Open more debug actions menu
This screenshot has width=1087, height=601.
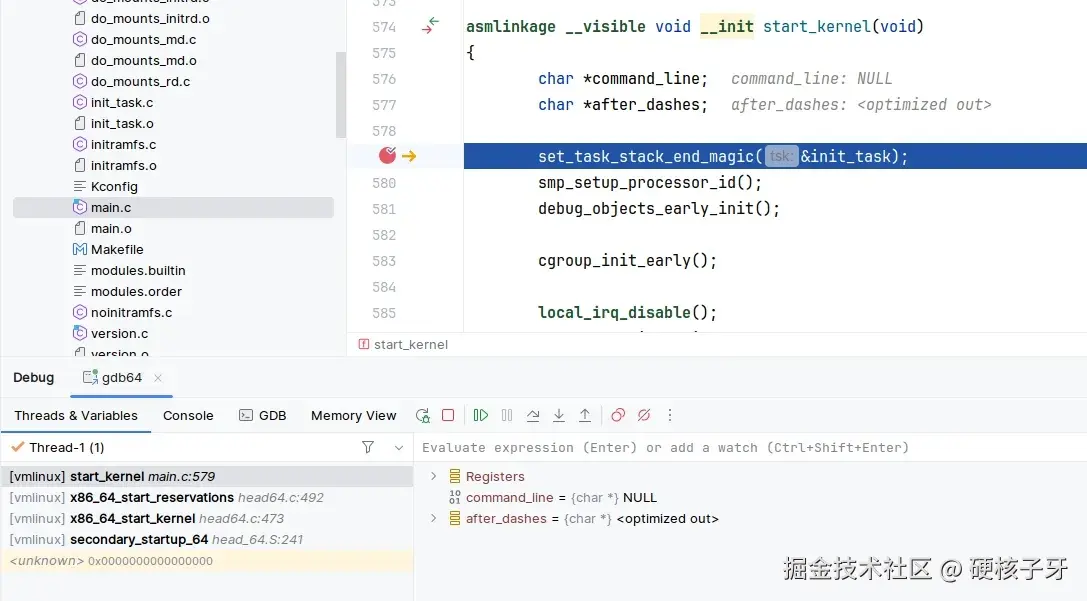(x=670, y=415)
